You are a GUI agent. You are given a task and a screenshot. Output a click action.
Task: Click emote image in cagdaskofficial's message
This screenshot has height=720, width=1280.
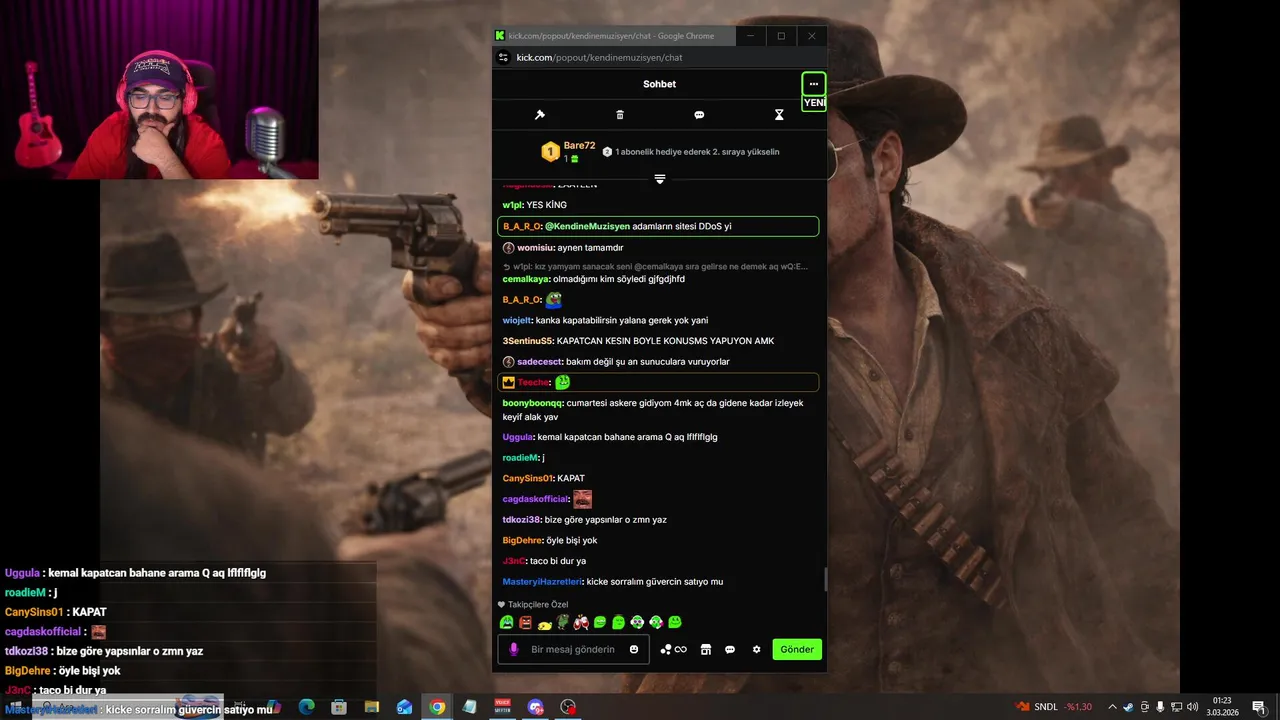click(582, 499)
